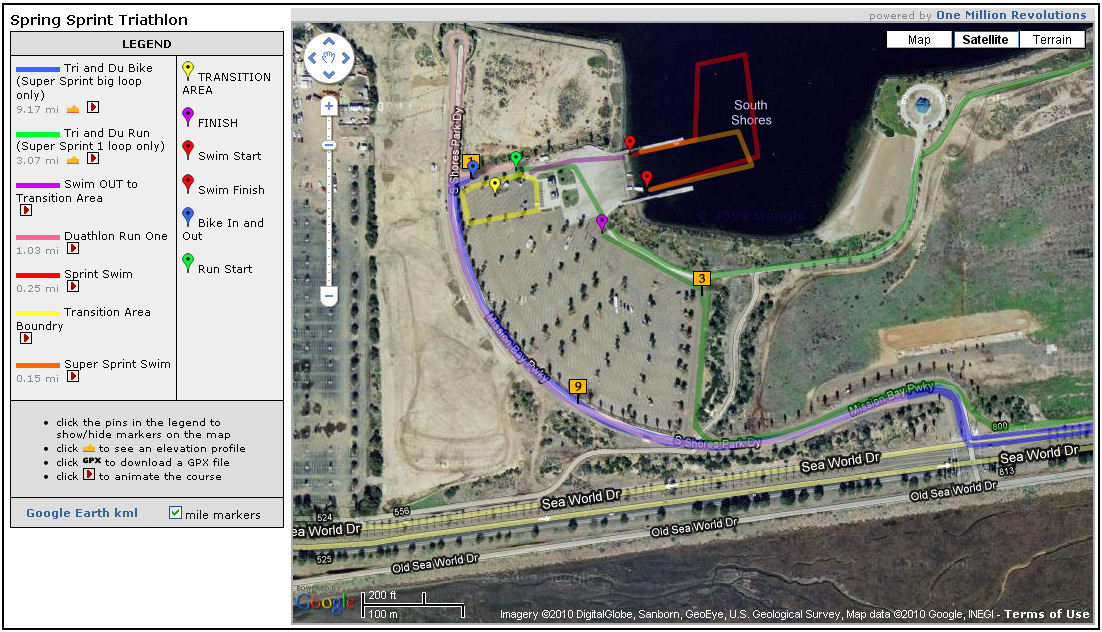
Task: Pan the map up with arrow control
Action: click(x=328, y=43)
